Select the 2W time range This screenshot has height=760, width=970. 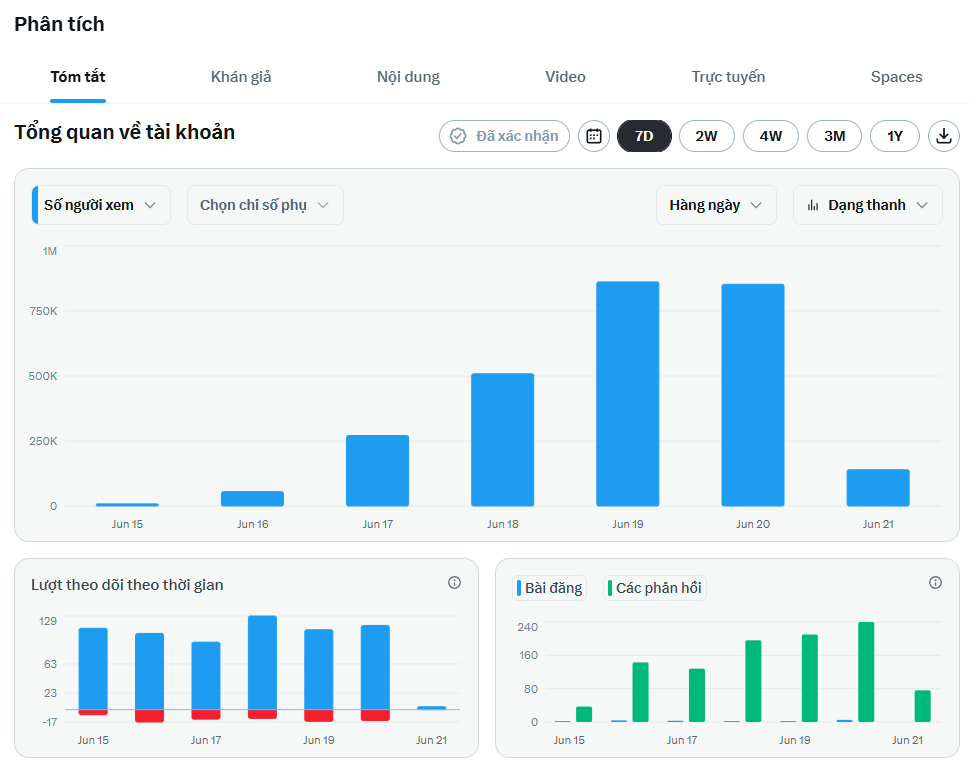point(706,136)
